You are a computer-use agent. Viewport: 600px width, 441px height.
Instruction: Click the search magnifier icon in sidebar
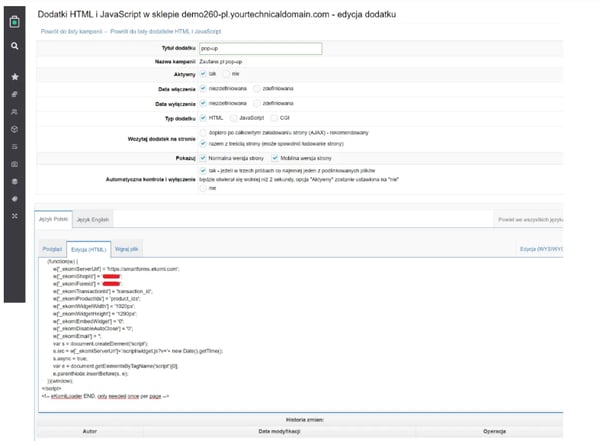click(x=14, y=46)
